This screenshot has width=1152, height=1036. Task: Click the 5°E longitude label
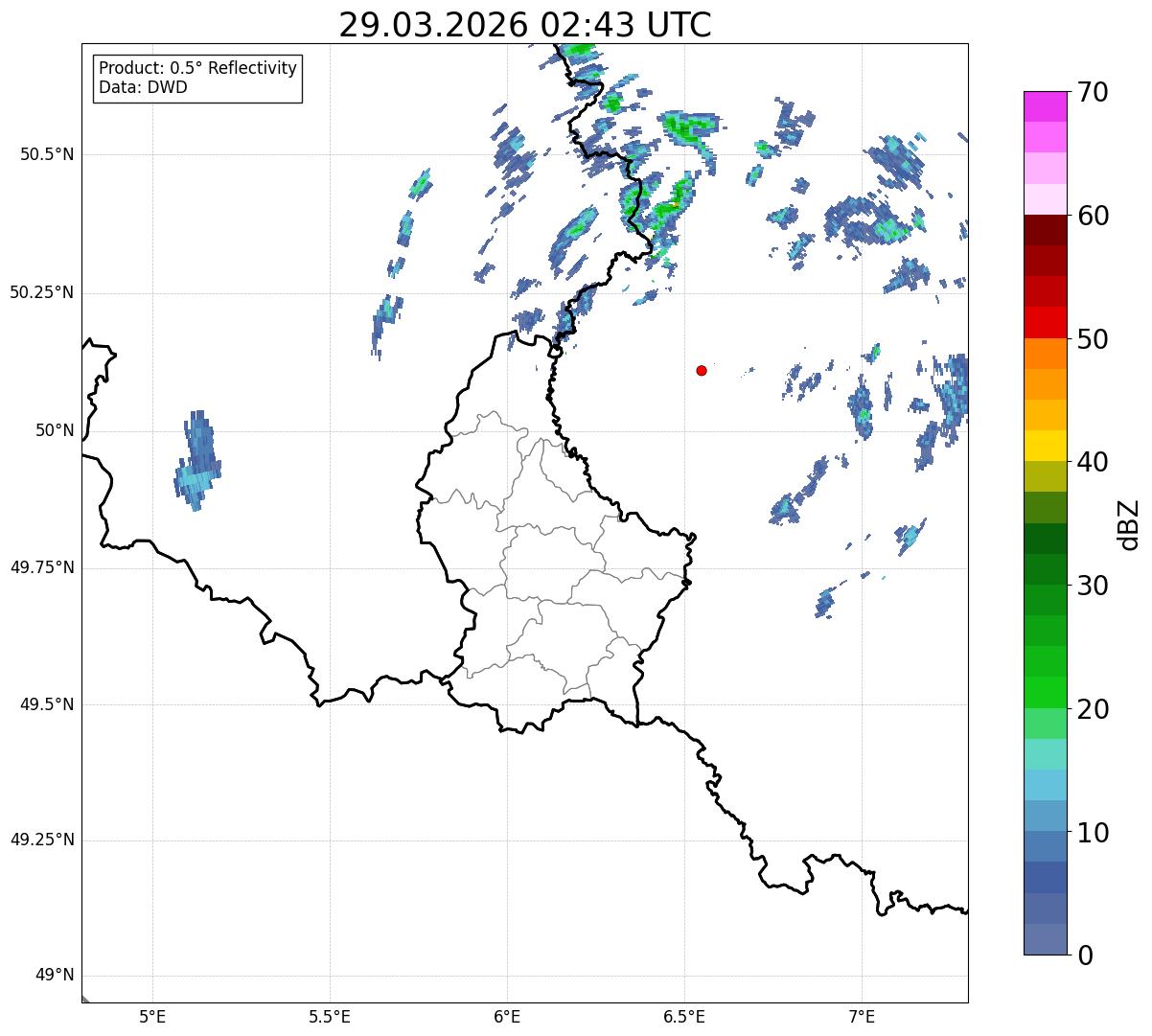152,1016
